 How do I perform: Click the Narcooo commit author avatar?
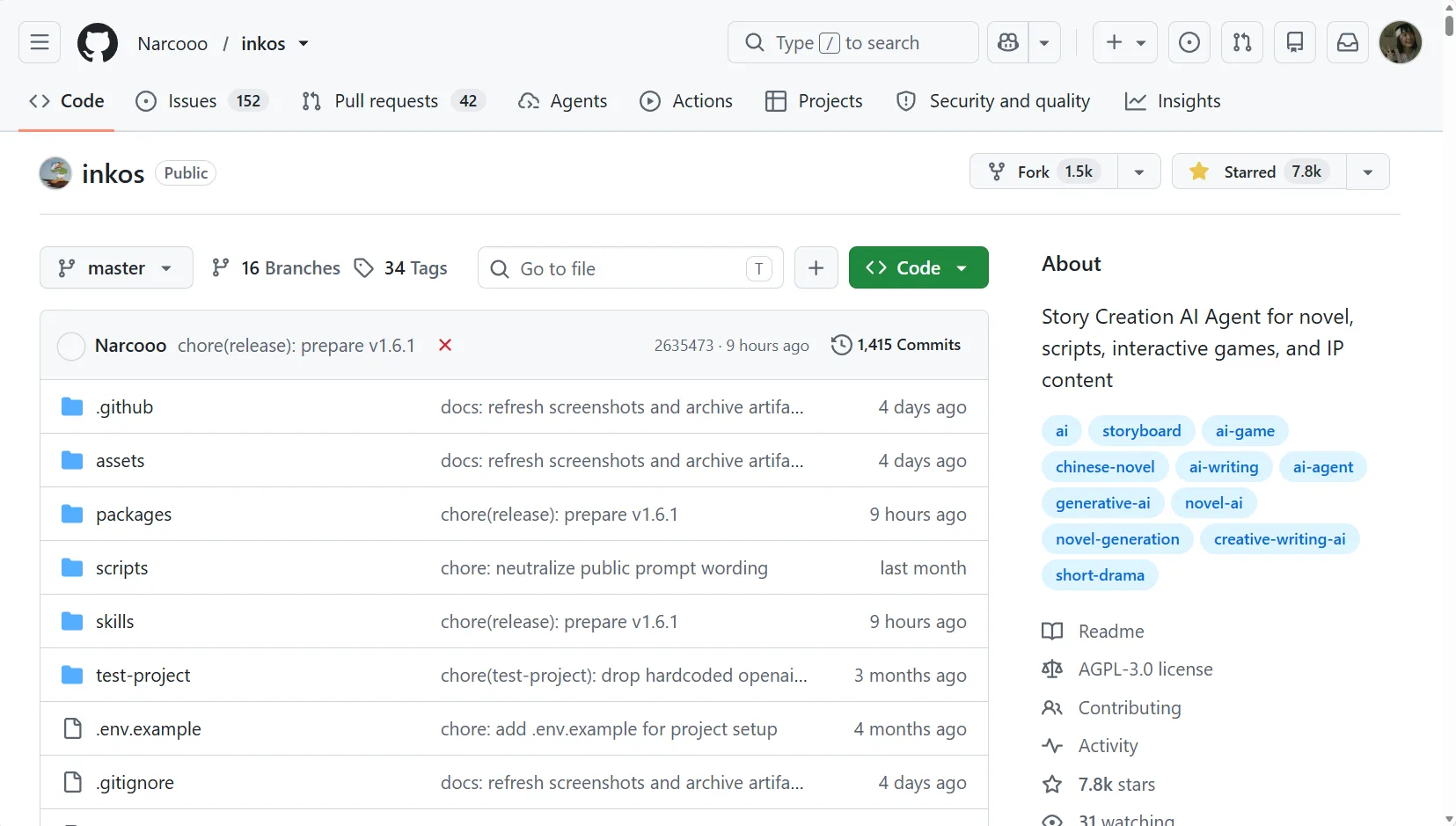tap(71, 346)
